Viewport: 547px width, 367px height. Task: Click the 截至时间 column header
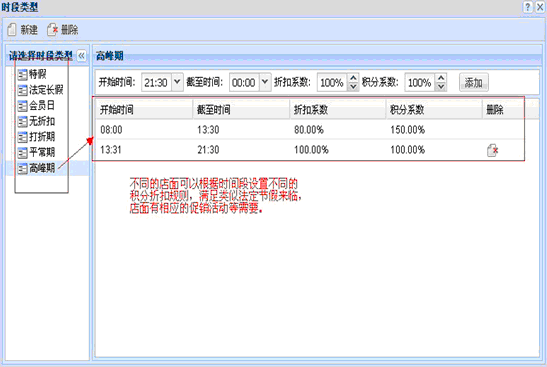241,110
